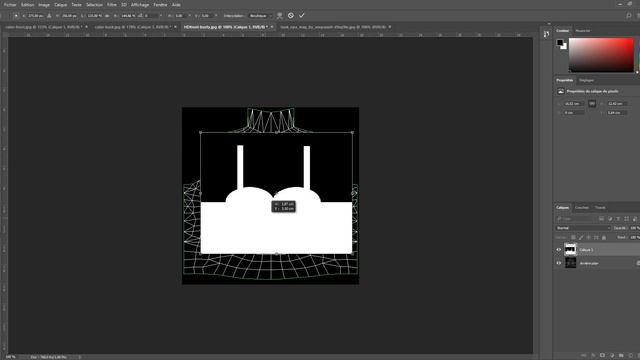Hide the Arrière-plan layer

click(x=559, y=263)
